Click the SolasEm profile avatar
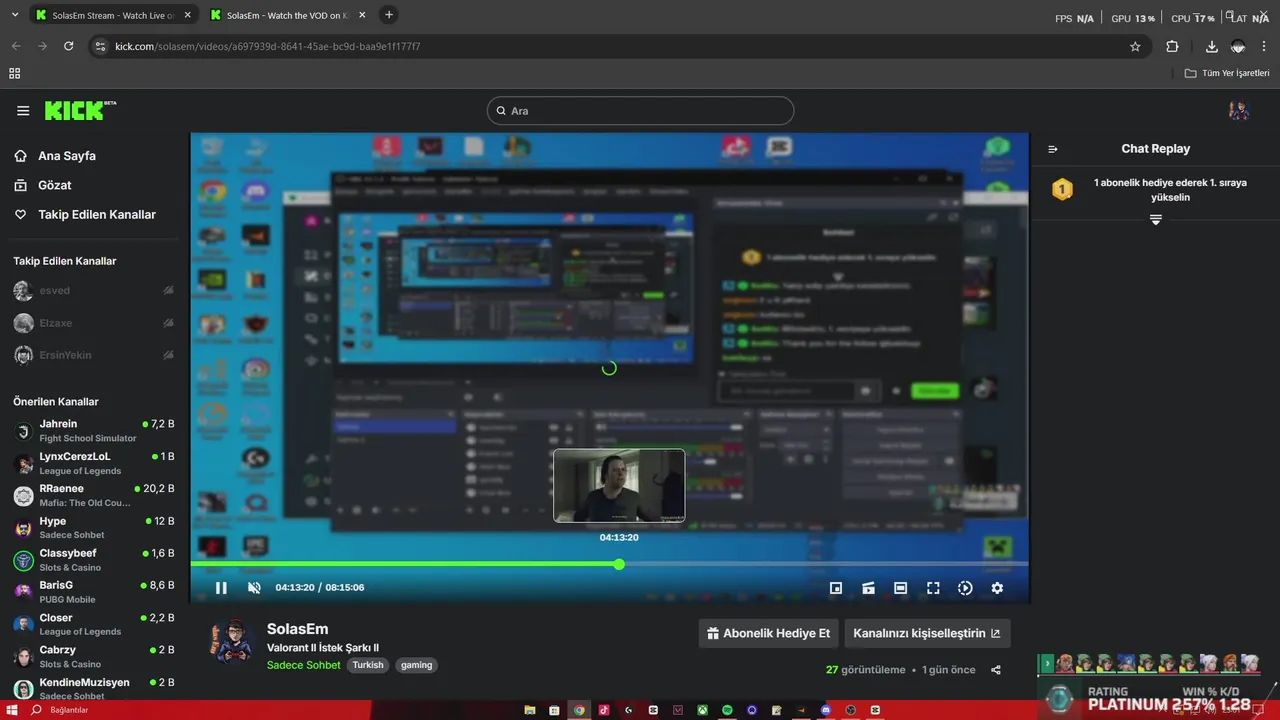 click(232, 641)
